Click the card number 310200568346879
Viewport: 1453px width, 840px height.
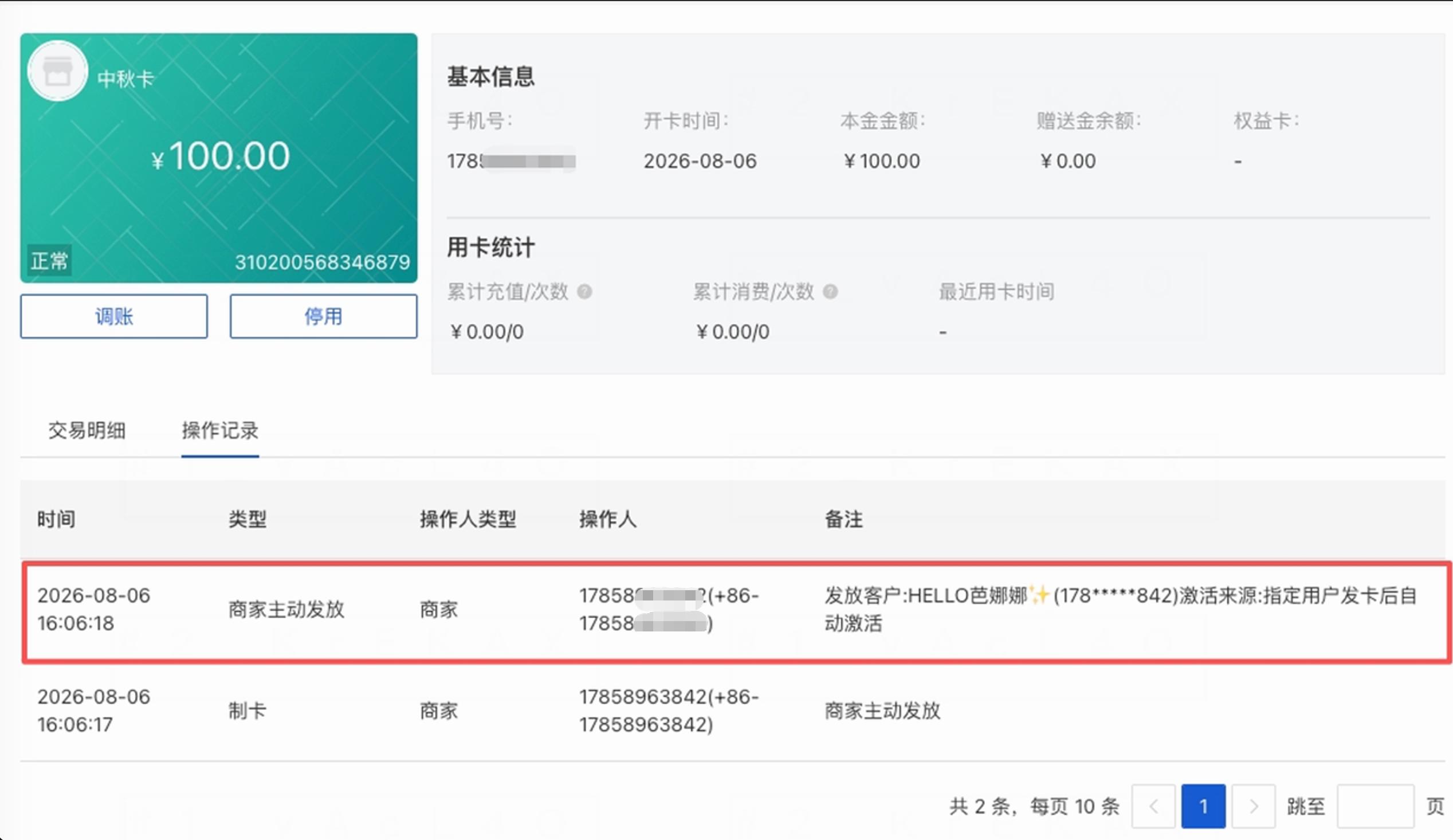tap(323, 262)
